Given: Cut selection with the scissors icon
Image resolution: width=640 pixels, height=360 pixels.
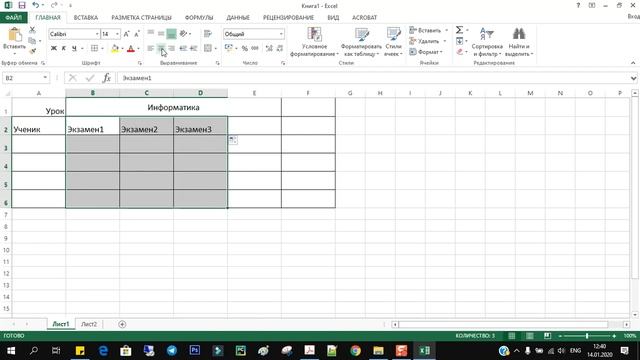Looking at the screenshot, I should click(x=32, y=30).
